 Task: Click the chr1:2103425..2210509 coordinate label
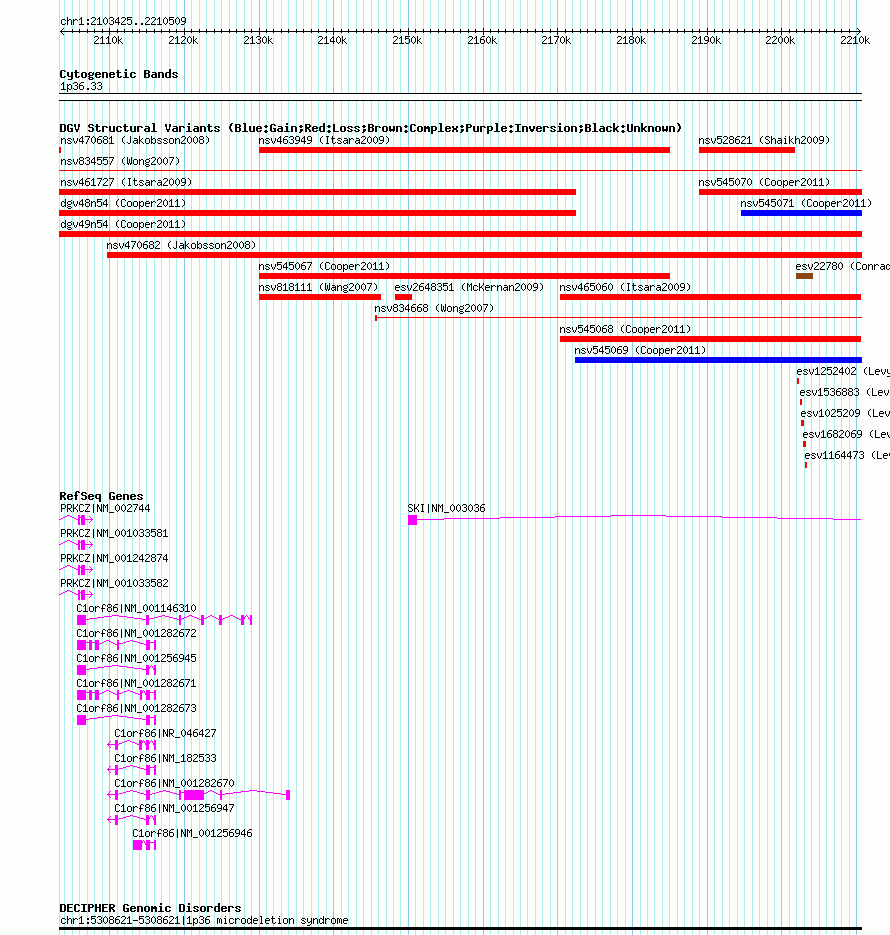pyautogui.click(x=123, y=21)
